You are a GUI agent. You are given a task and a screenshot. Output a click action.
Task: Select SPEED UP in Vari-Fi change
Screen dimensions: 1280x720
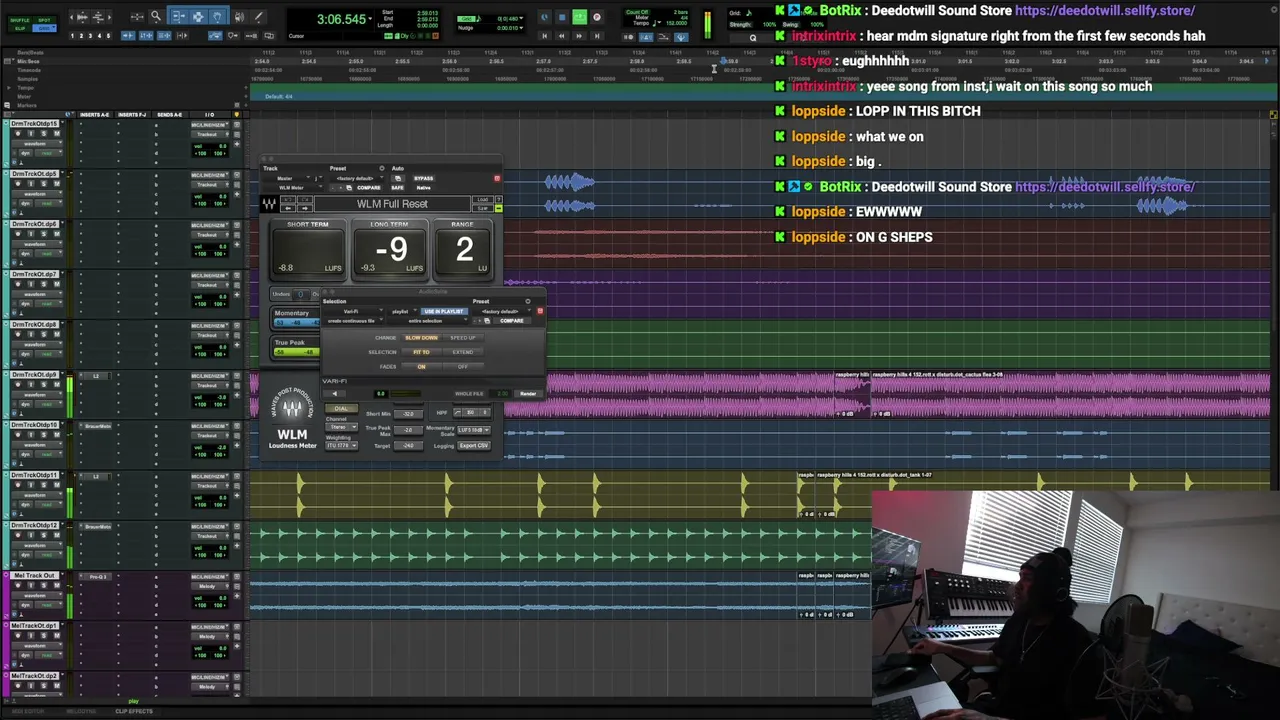pyautogui.click(x=463, y=338)
